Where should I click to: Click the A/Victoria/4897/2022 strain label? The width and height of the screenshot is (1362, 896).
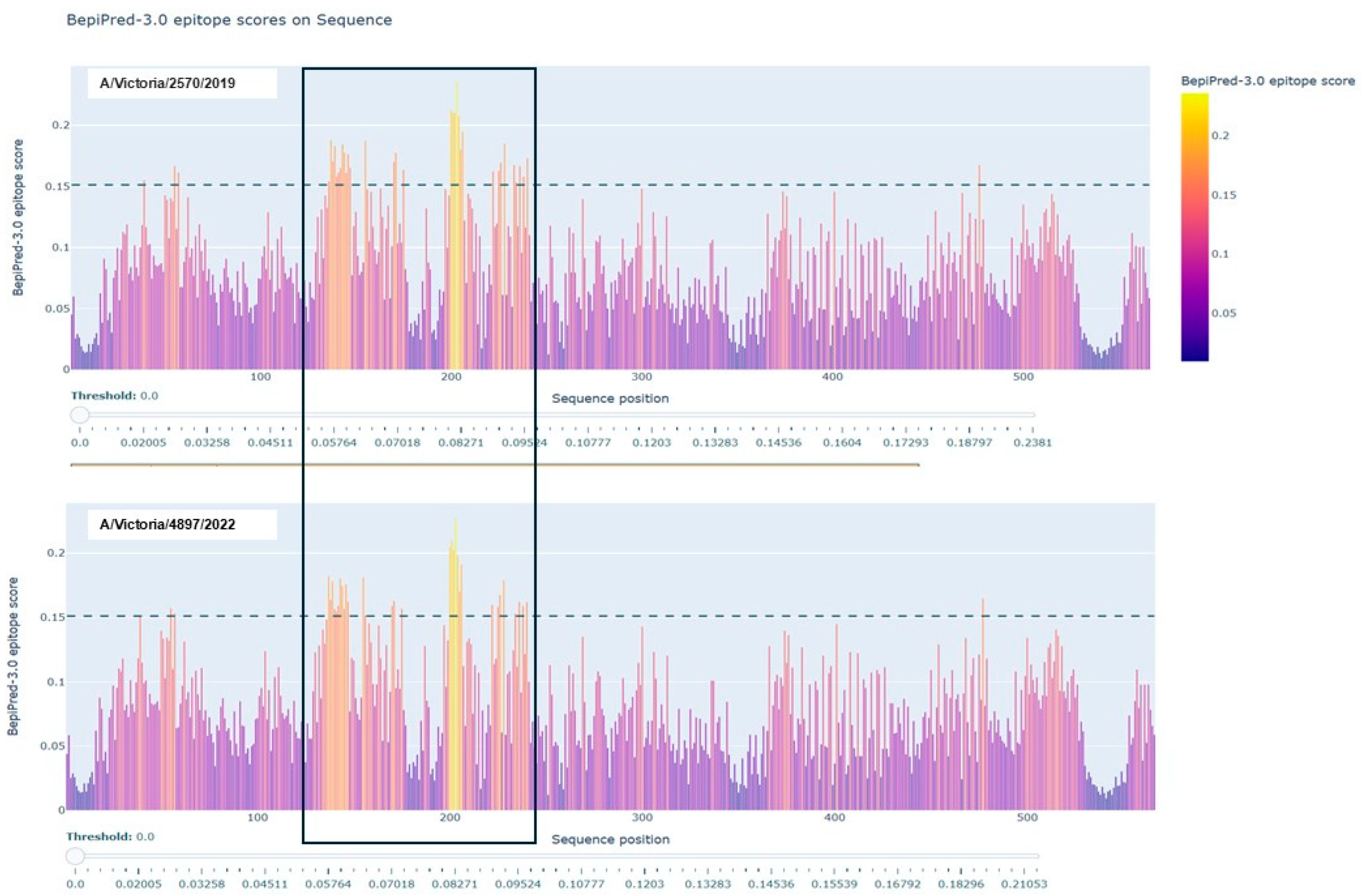click(x=167, y=525)
